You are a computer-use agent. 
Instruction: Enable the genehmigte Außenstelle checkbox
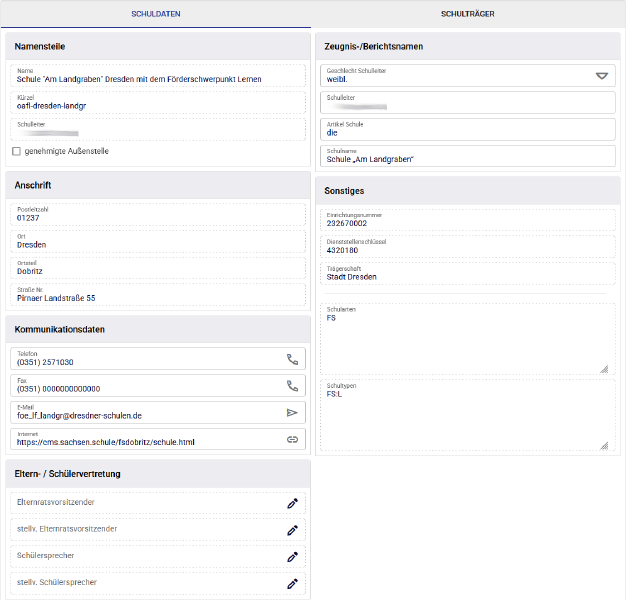(x=16, y=151)
